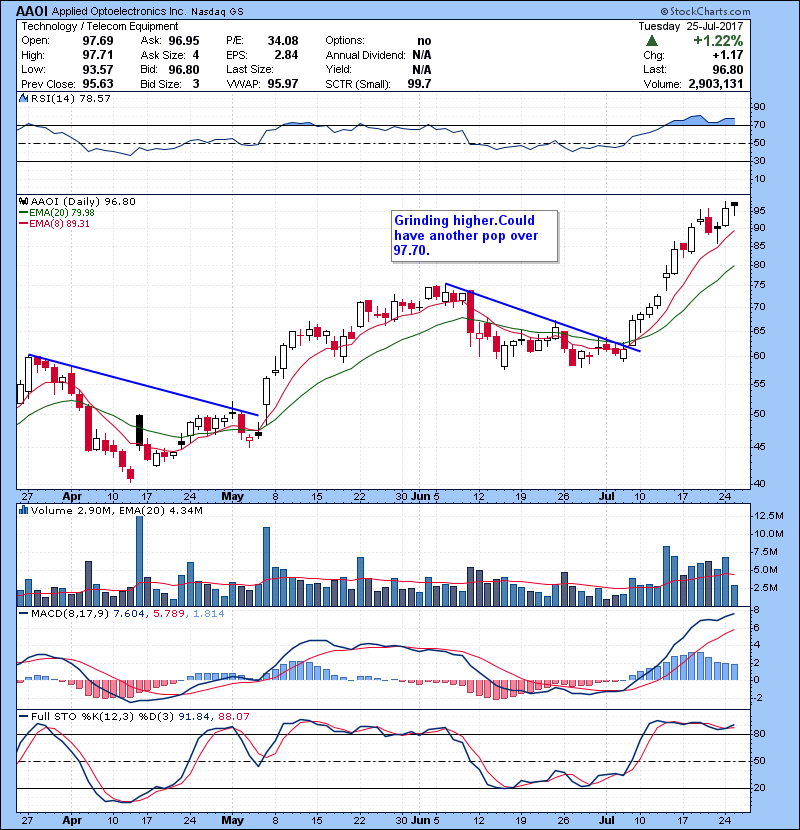Click the Nasdaq GS exchange label

pos(218,12)
